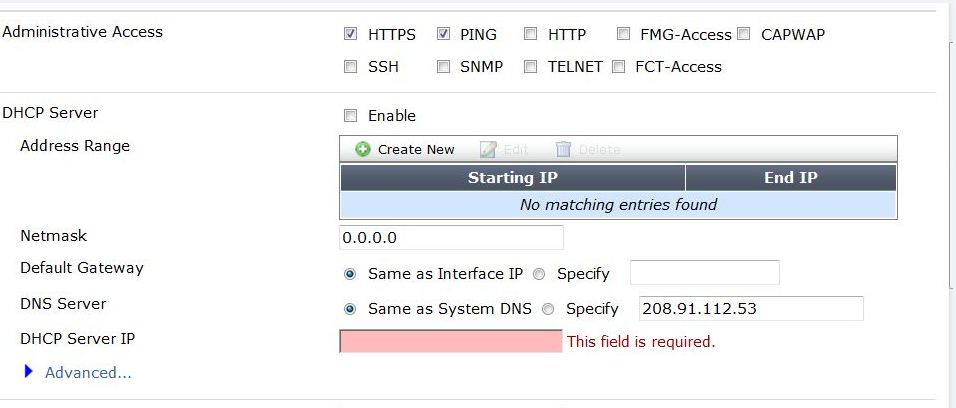Viewport: 956px width, 408px height.
Task: Choose Specify radio for DNS Server
Action: [548, 309]
